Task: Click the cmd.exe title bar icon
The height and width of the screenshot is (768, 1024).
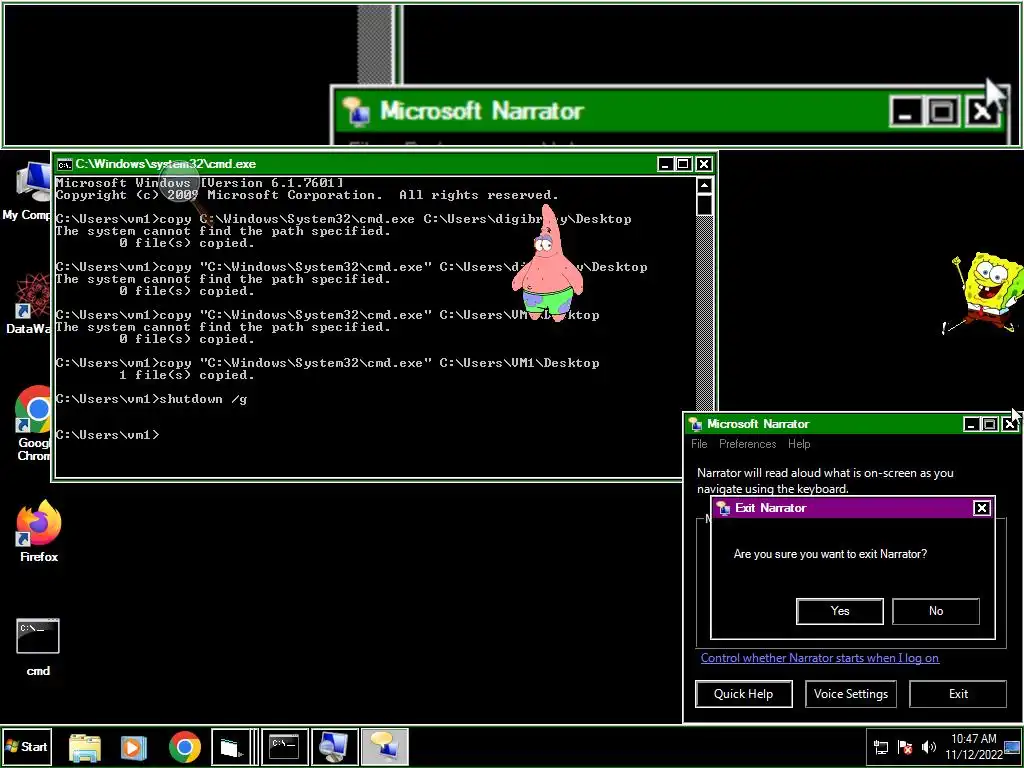Action: tap(64, 164)
